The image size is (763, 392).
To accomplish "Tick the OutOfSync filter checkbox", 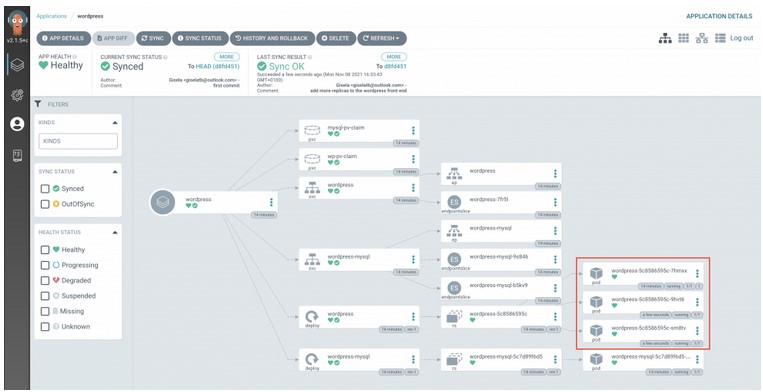I will point(45,204).
